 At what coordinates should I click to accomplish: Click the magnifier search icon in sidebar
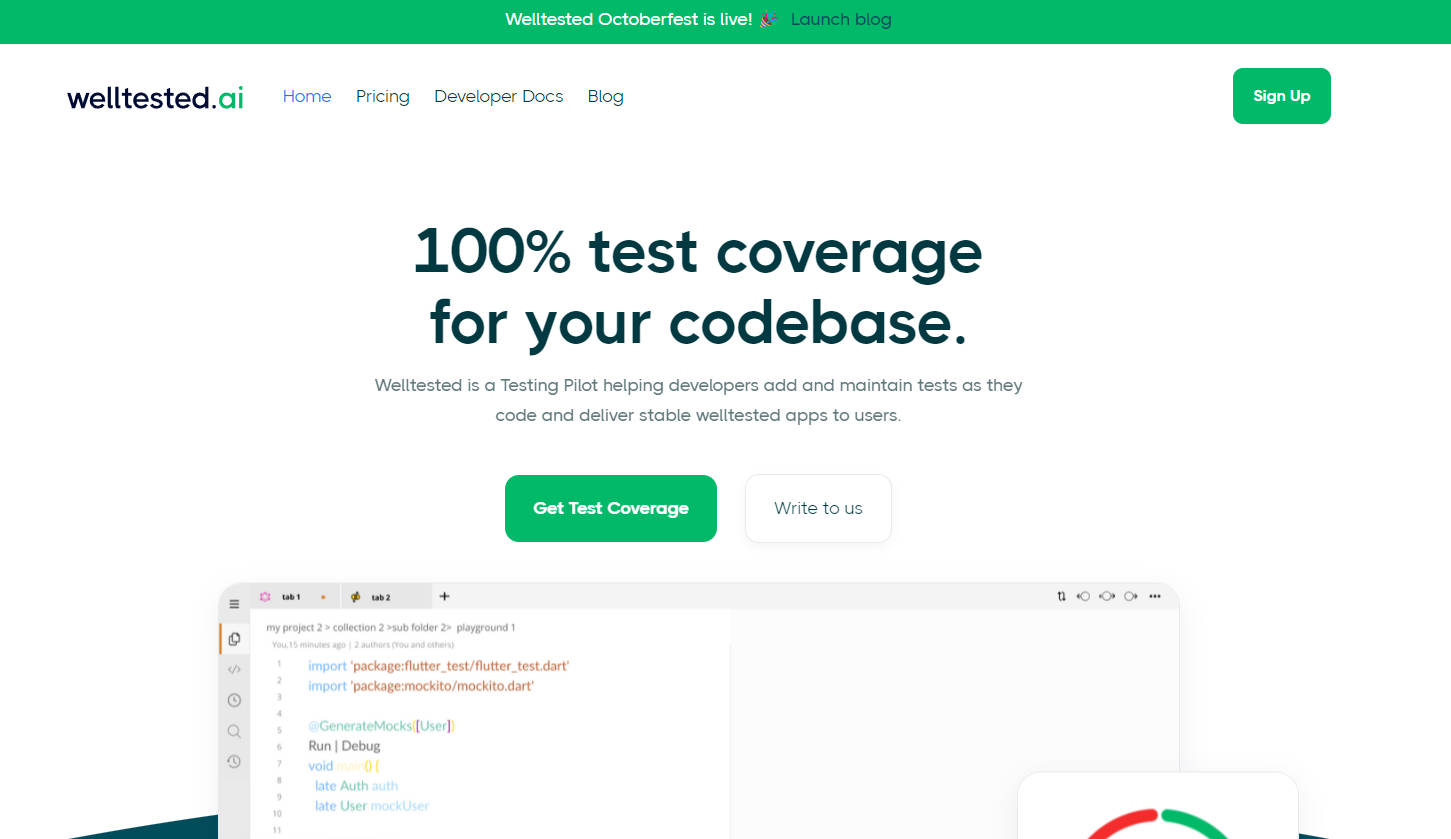coord(234,731)
